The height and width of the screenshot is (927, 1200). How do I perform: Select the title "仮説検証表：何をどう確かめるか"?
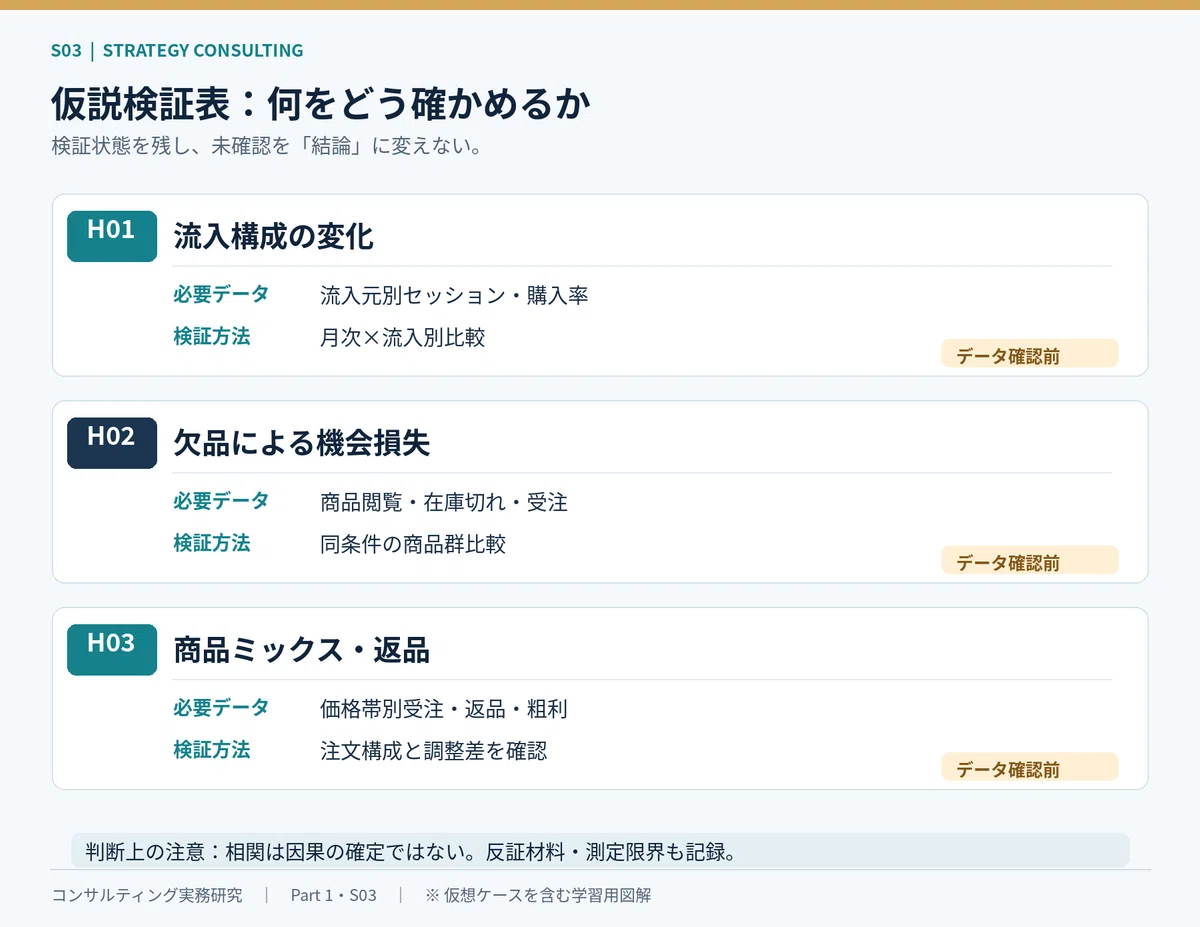pos(321,103)
